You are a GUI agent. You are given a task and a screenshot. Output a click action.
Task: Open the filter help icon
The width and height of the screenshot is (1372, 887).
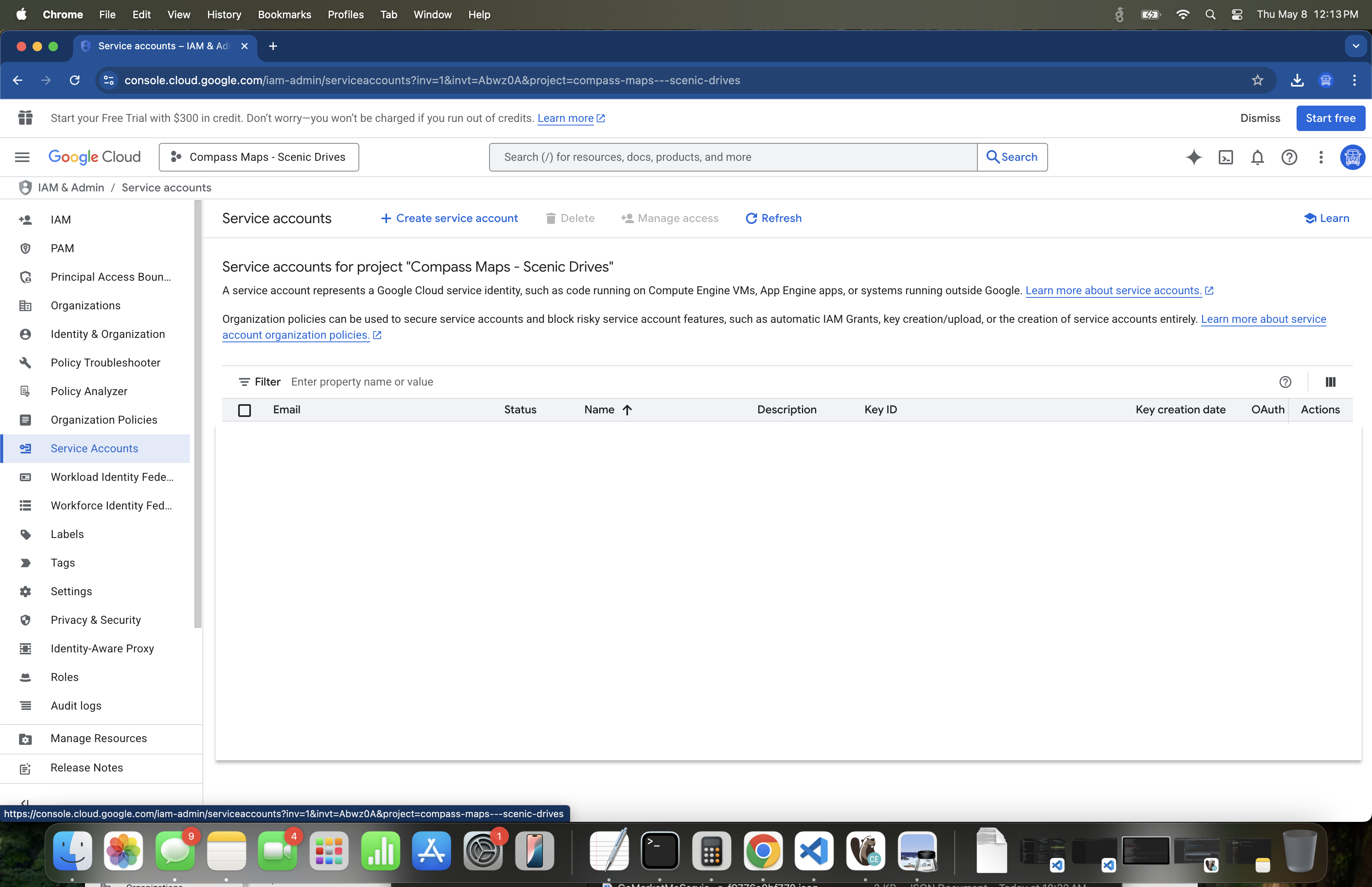[1285, 382]
